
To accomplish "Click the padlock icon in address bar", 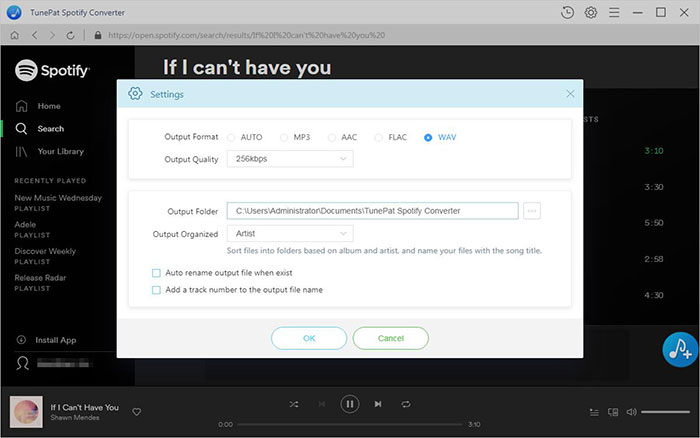I will tap(98, 35).
